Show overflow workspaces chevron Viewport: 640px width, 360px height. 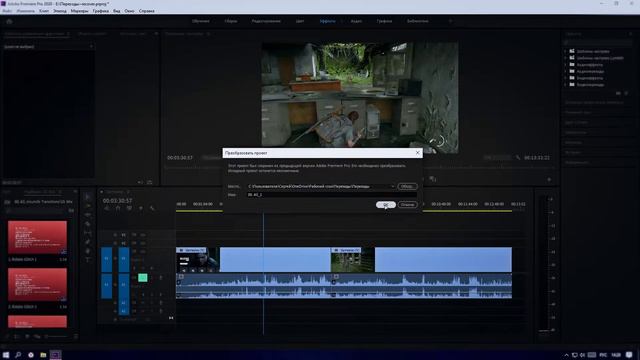tap(451, 21)
